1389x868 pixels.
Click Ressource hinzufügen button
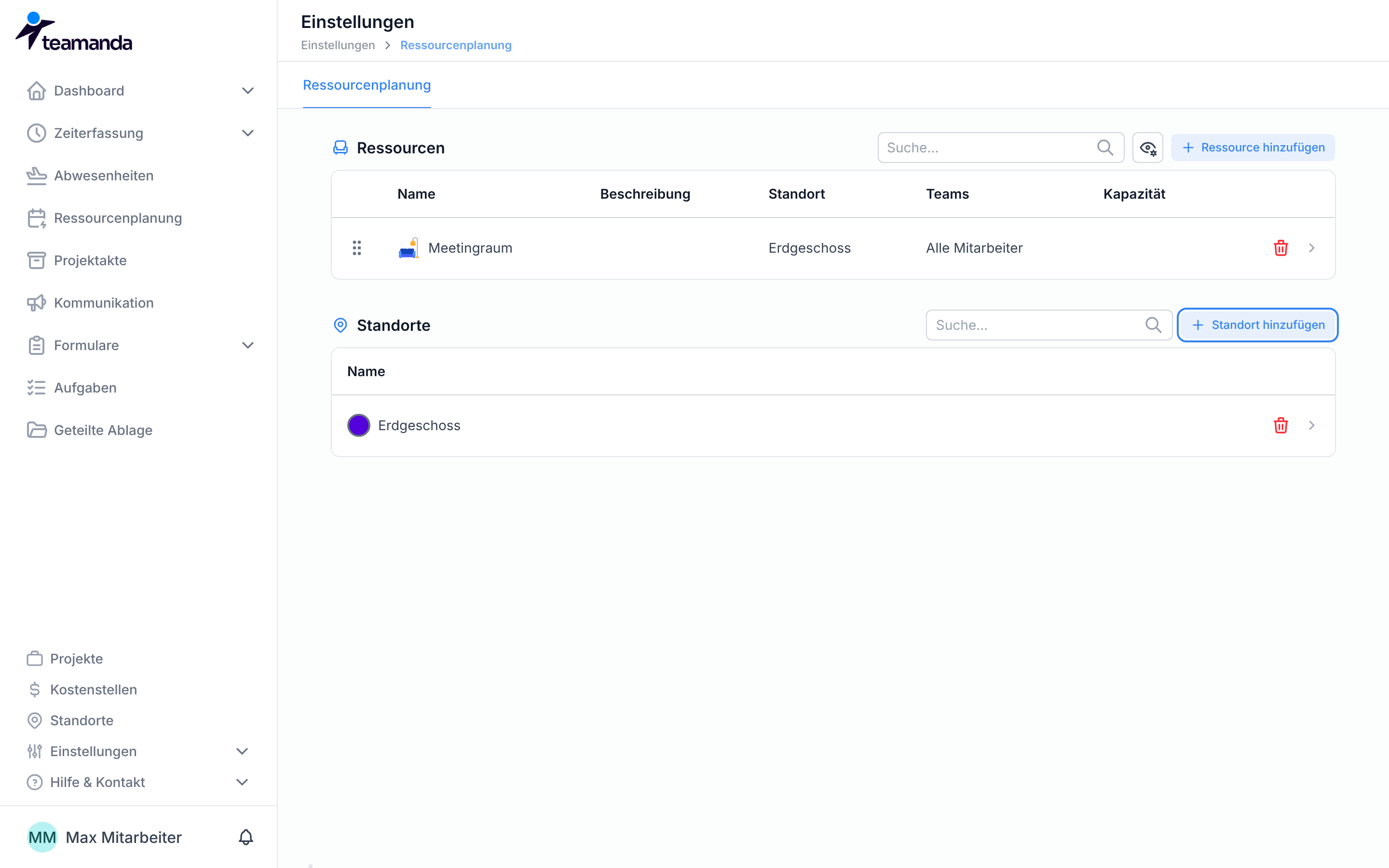[x=1253, y=148]
